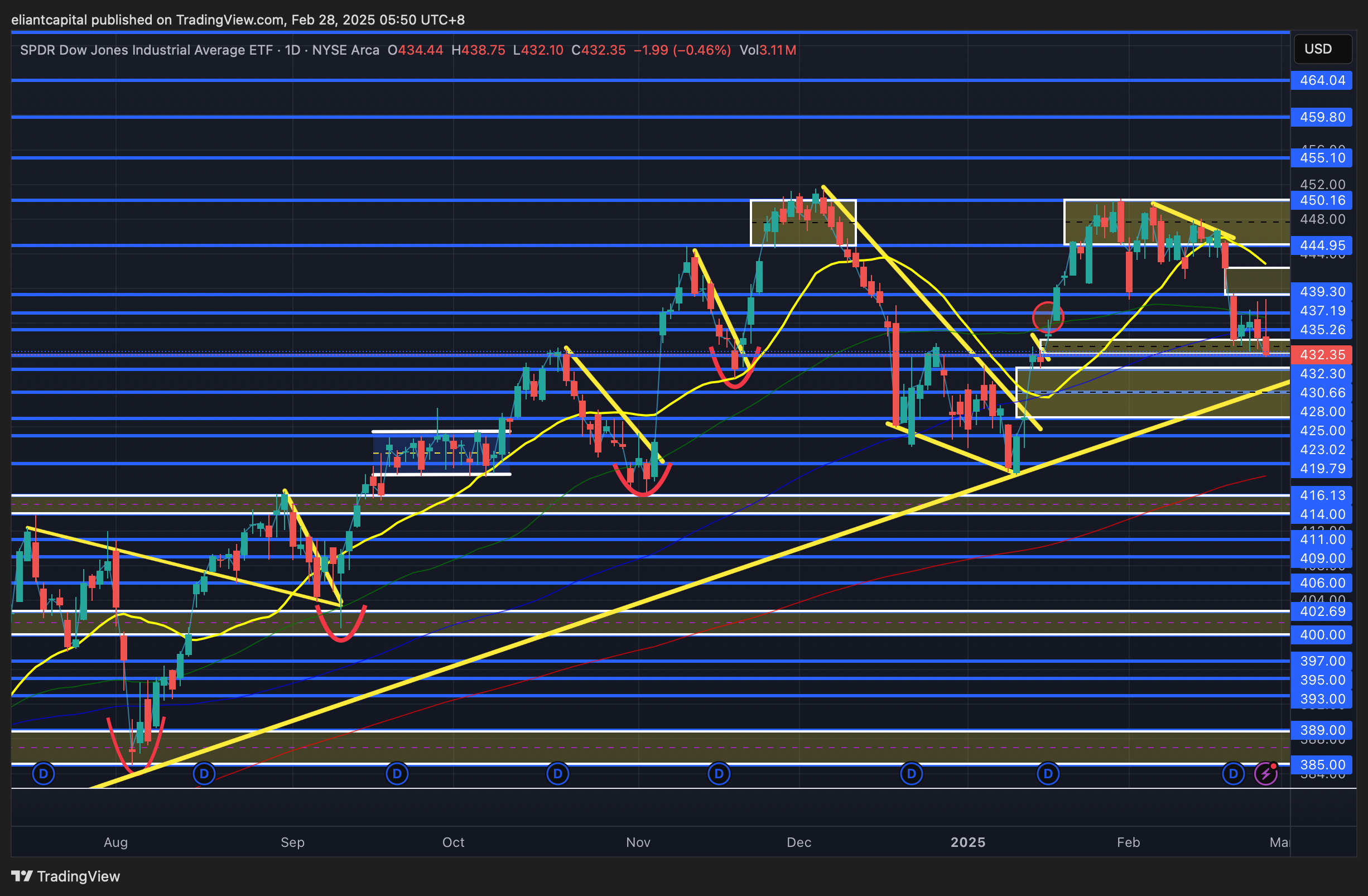Screen dimensions: 1368x896
Task: Select the 464.04 price level label
Action: (1321, 80)
